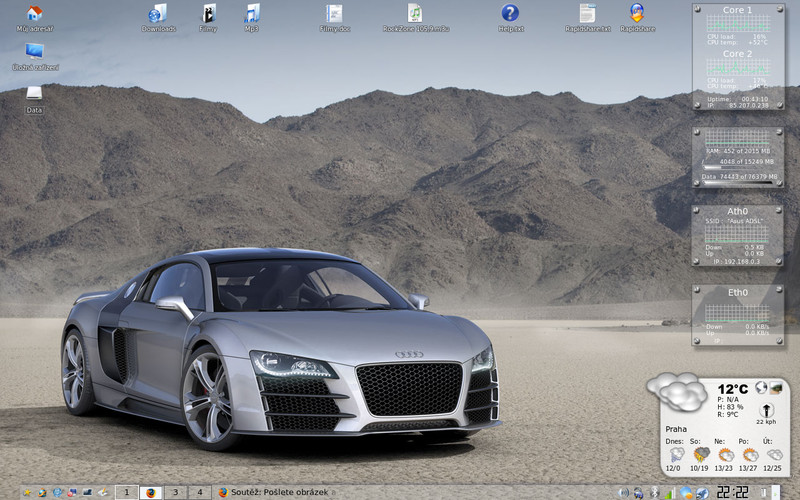This screenshot has width=800, height=500.
Task: Click the large cloud icon on weather widget
Action: (x=677, y=390)
